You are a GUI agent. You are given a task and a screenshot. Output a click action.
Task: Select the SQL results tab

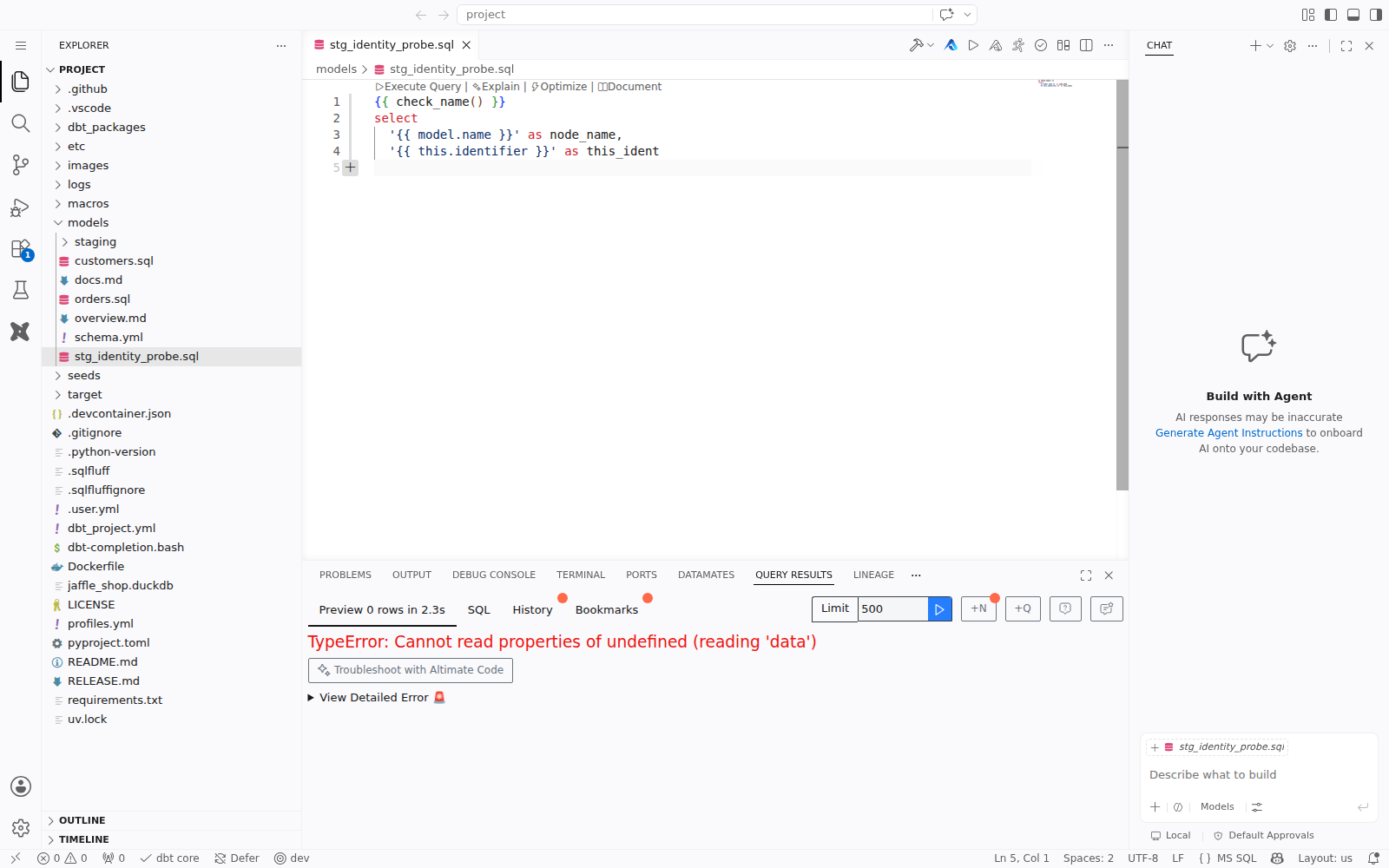[479, 610]
